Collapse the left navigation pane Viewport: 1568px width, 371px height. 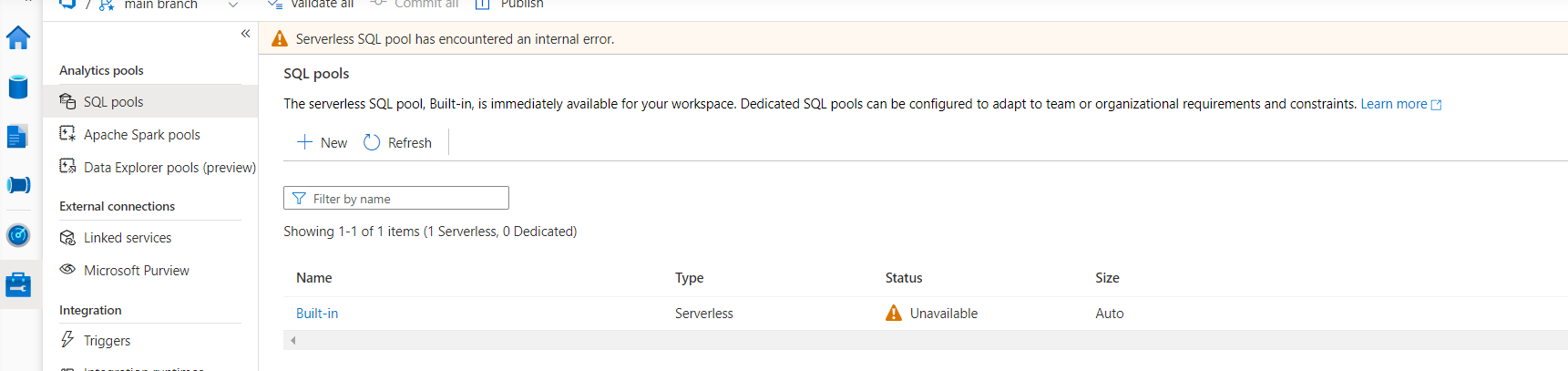tap(245, 34)
